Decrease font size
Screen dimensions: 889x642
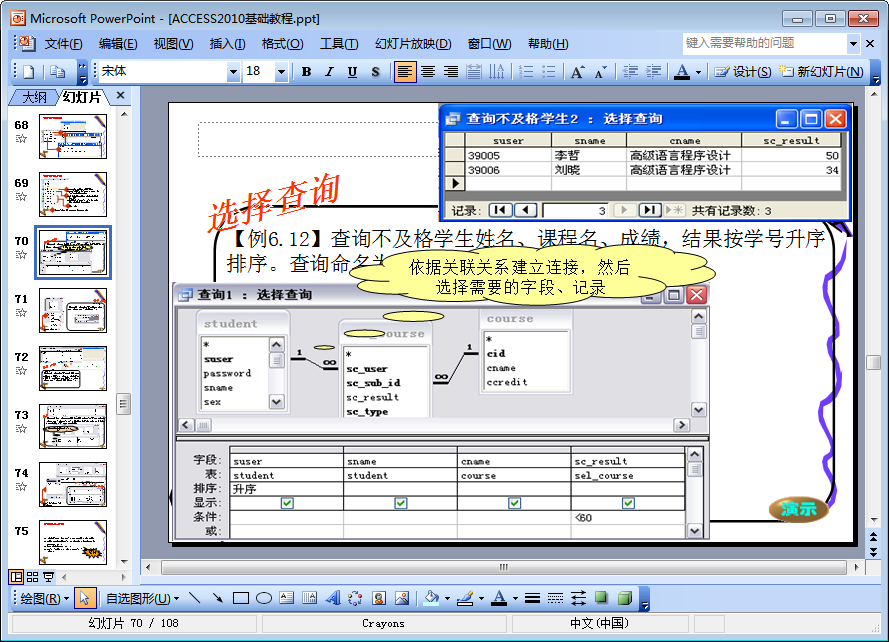coord(600,72)
